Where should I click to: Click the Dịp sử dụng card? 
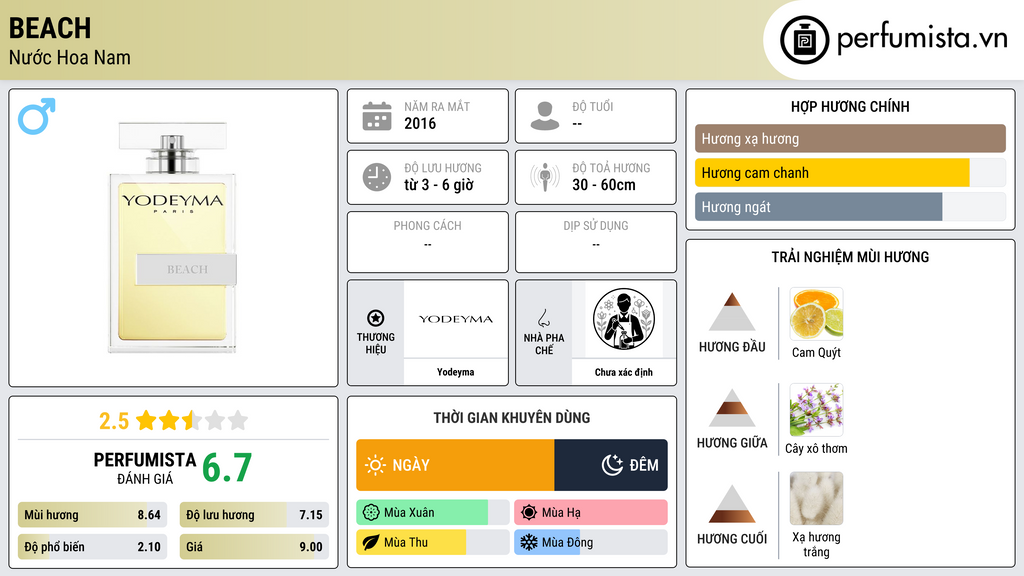[596, 242]
